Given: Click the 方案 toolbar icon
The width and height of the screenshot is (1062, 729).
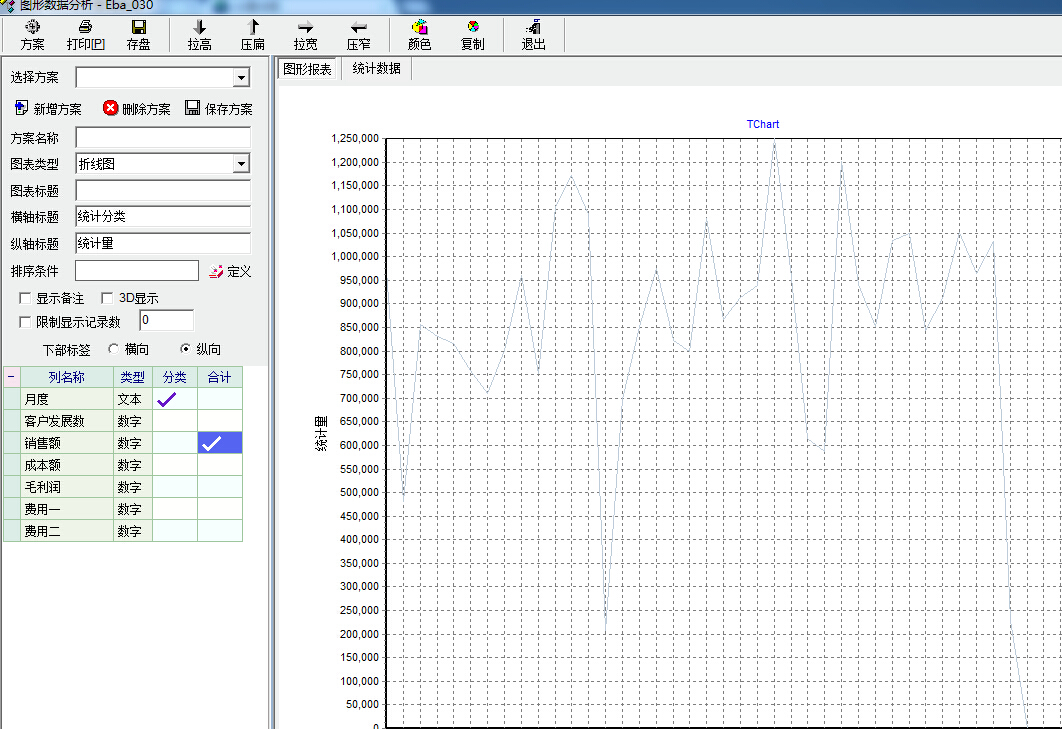Looking at the screenshot, I should 33,34.
